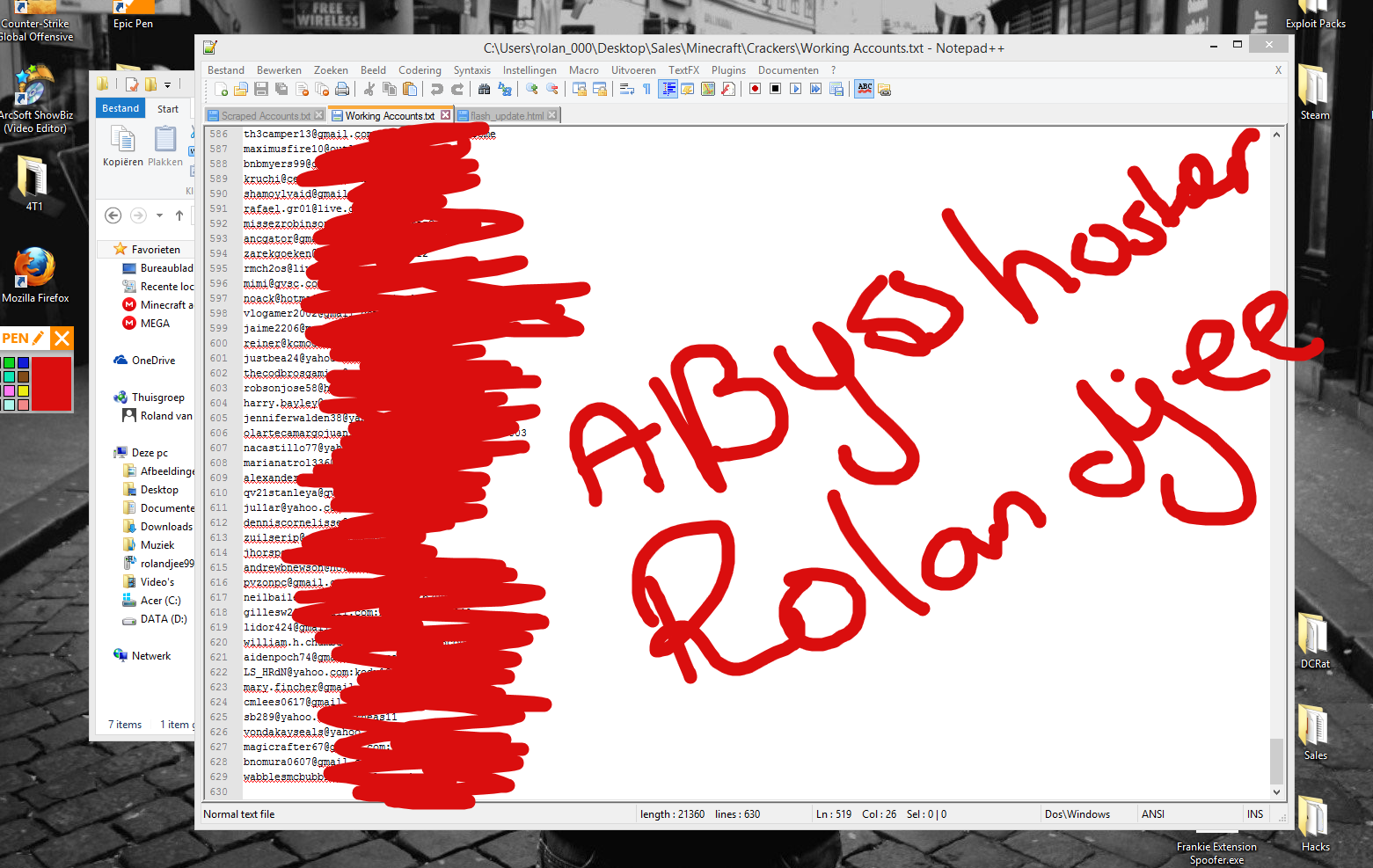1373x868 pixels.
Task: Save the current file via toolbar icon
Action: click(x=261, y=89)
